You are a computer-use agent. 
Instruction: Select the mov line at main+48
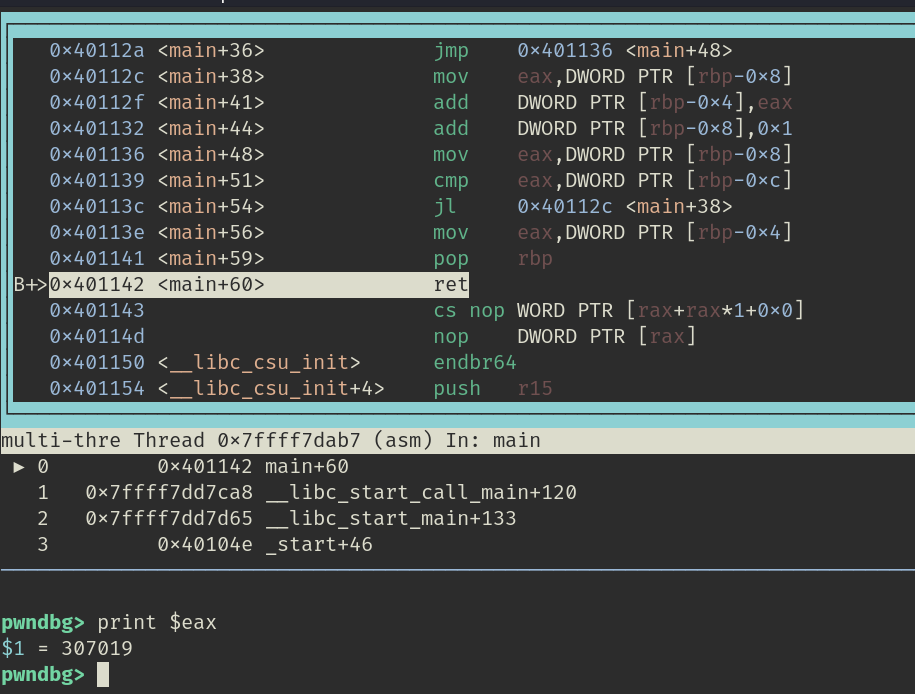[421, 155]
